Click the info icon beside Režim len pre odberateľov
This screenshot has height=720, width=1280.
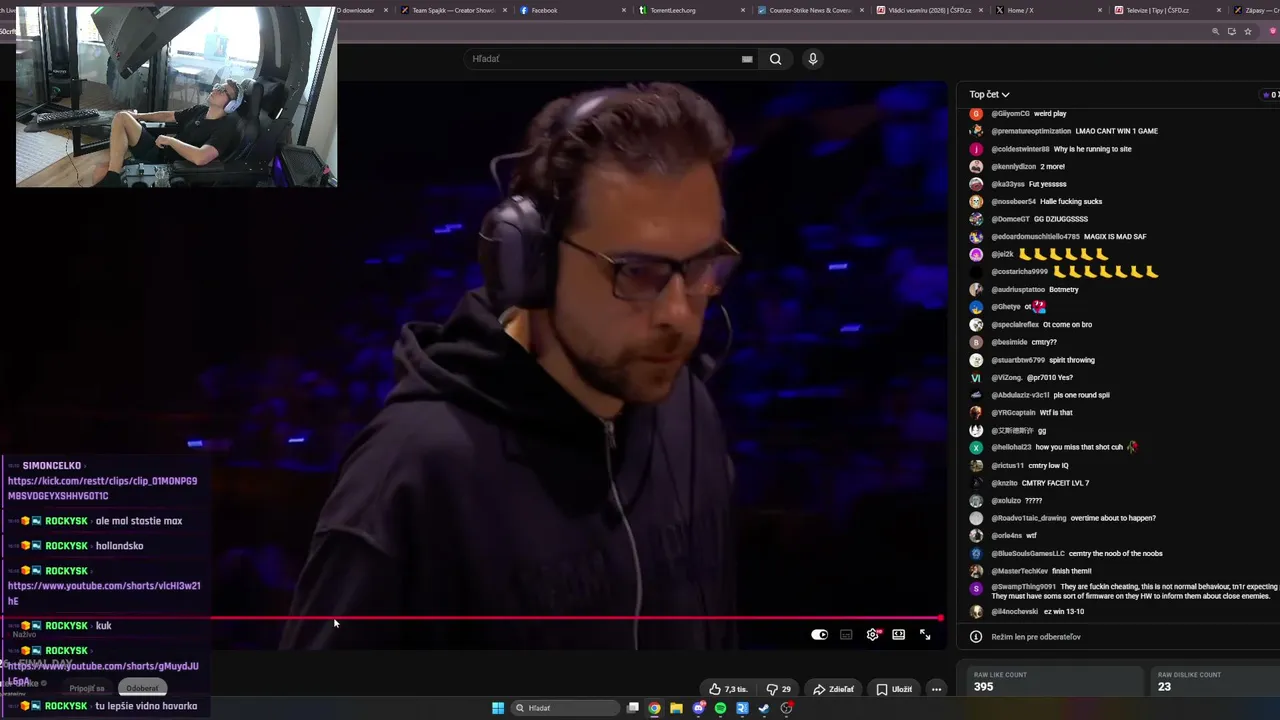(x=976, y=637)
